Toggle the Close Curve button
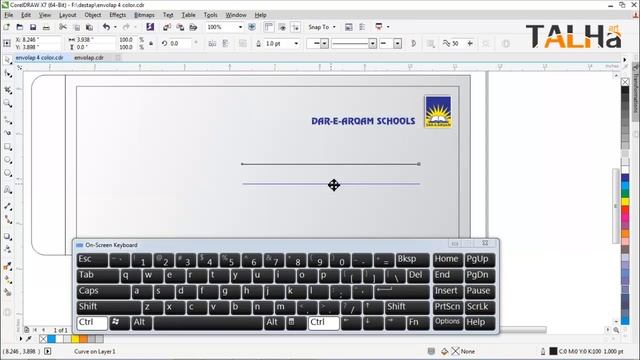Image resolution: width=640 pixels, height=360 pixels. 413,43
